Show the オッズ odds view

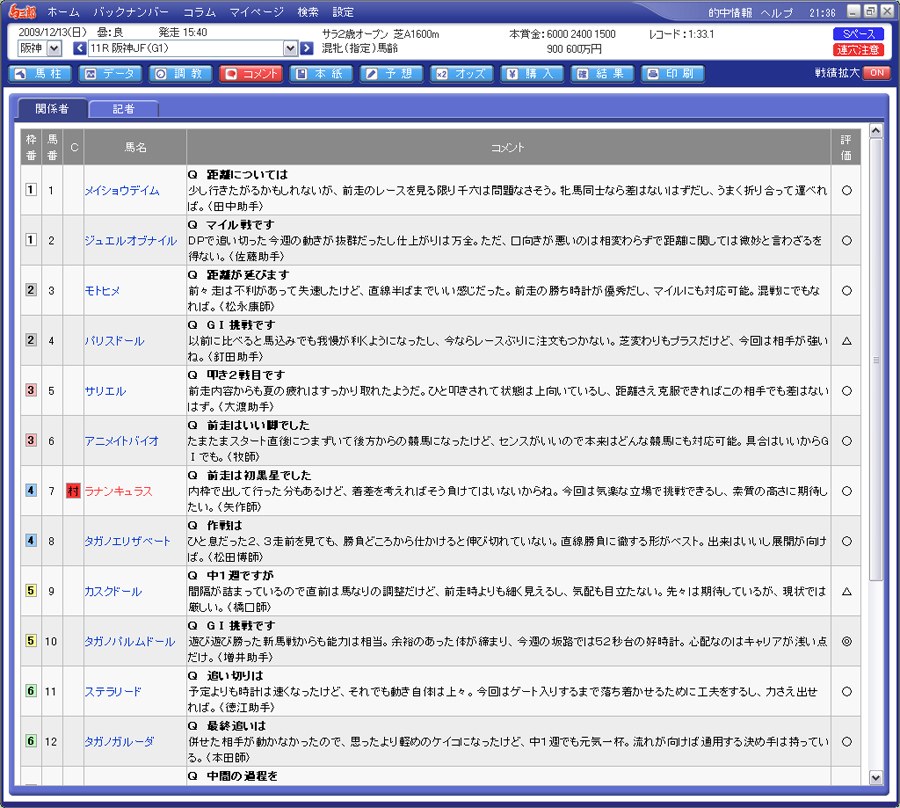(x=461, y=73)
